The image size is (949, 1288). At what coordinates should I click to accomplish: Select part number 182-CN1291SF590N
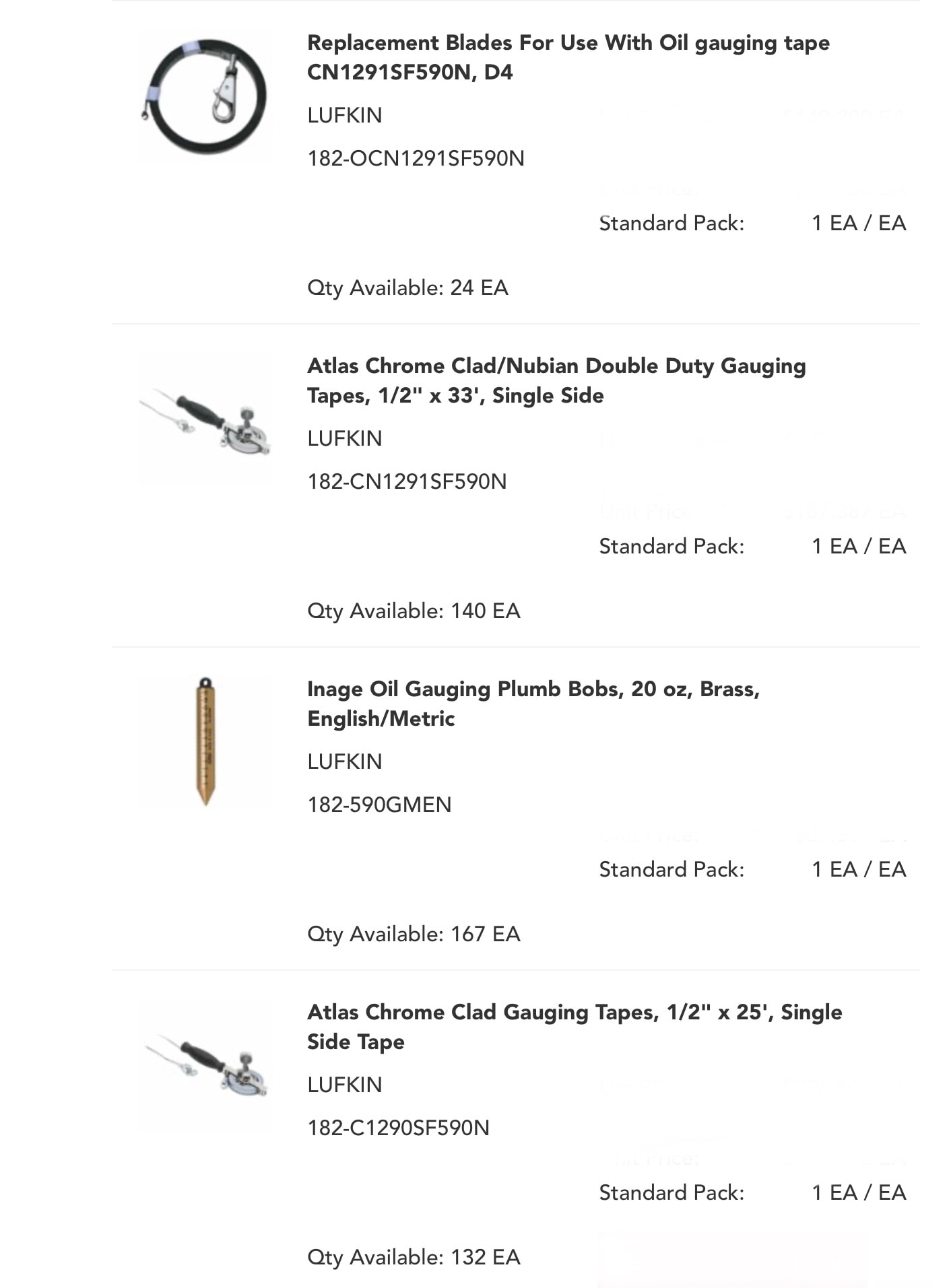click(407, 481)
